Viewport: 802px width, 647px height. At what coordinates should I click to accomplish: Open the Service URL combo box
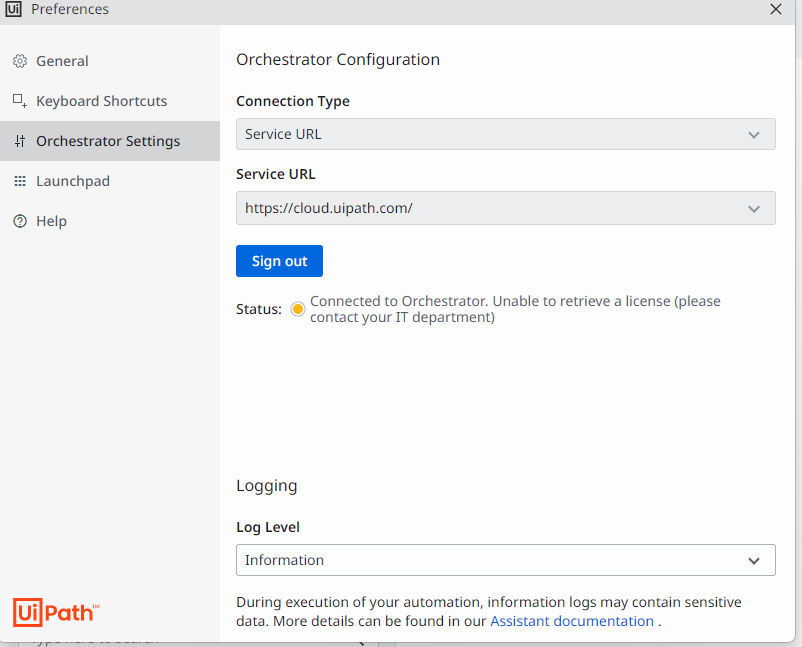[x=505, y=208]
